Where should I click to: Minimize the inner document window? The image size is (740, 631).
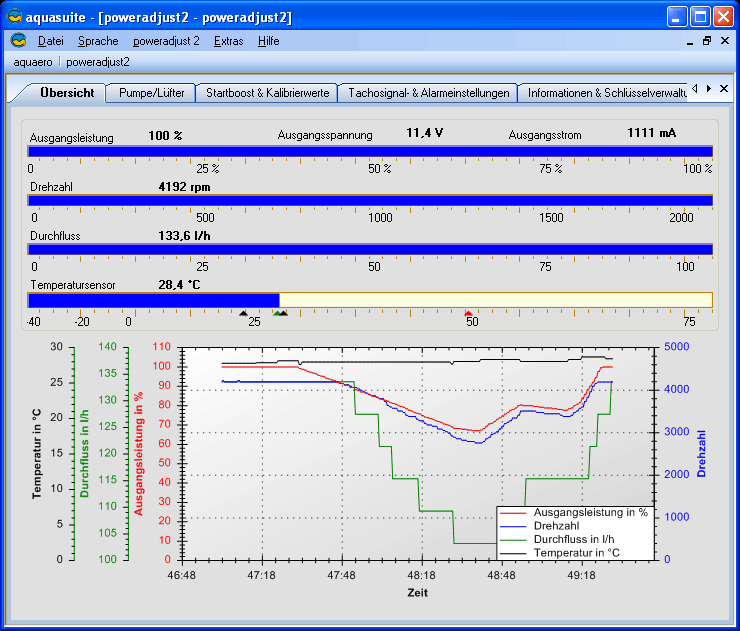tap(690, 42)
